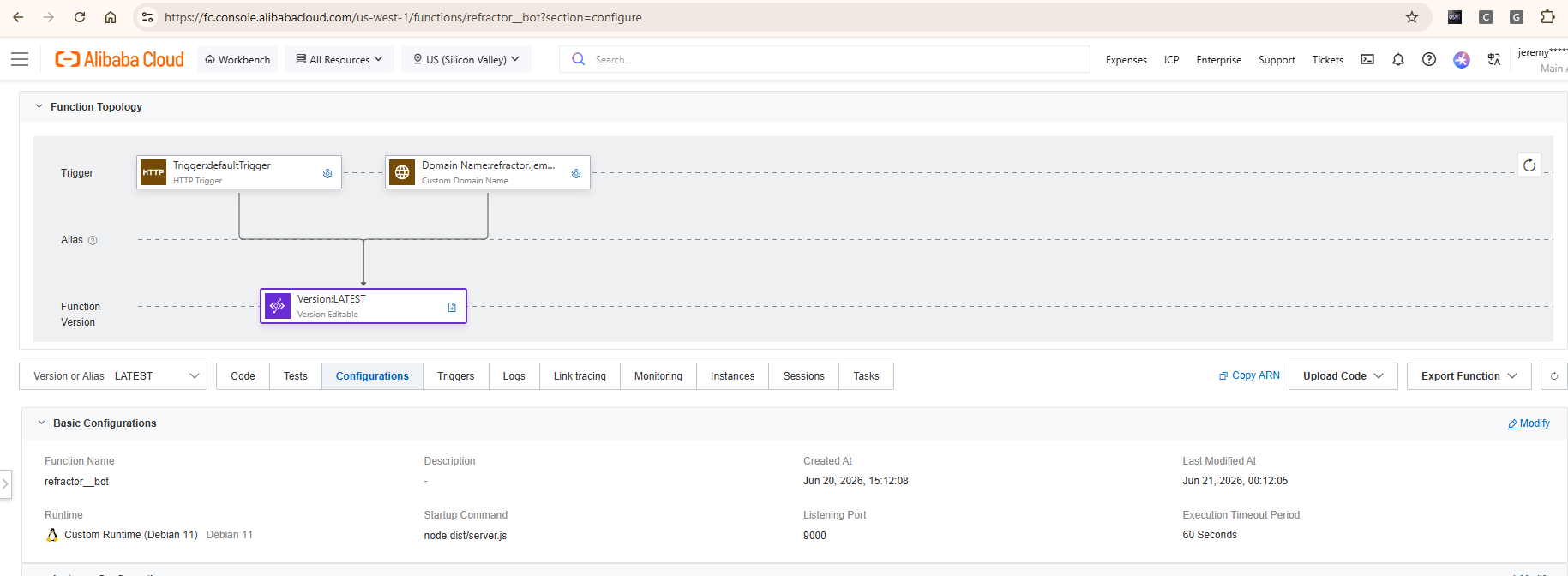This screenshot has height=576, width=1568.
Task: Open settings gear on defaultTrigger node
Action: 327,173
